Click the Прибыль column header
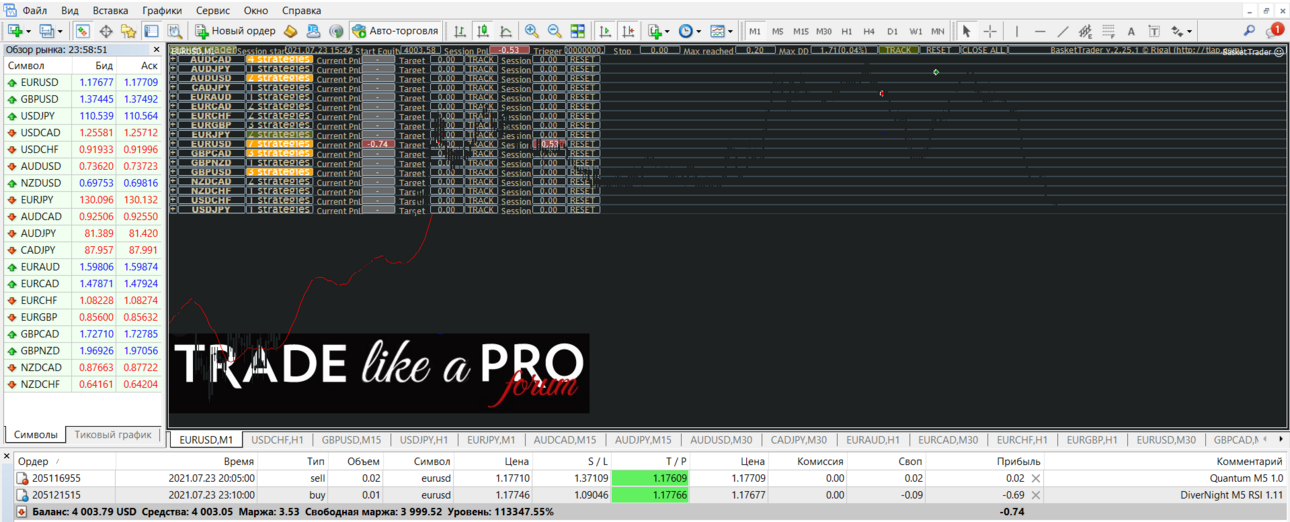1290x522 pixels. (1019, 462)
